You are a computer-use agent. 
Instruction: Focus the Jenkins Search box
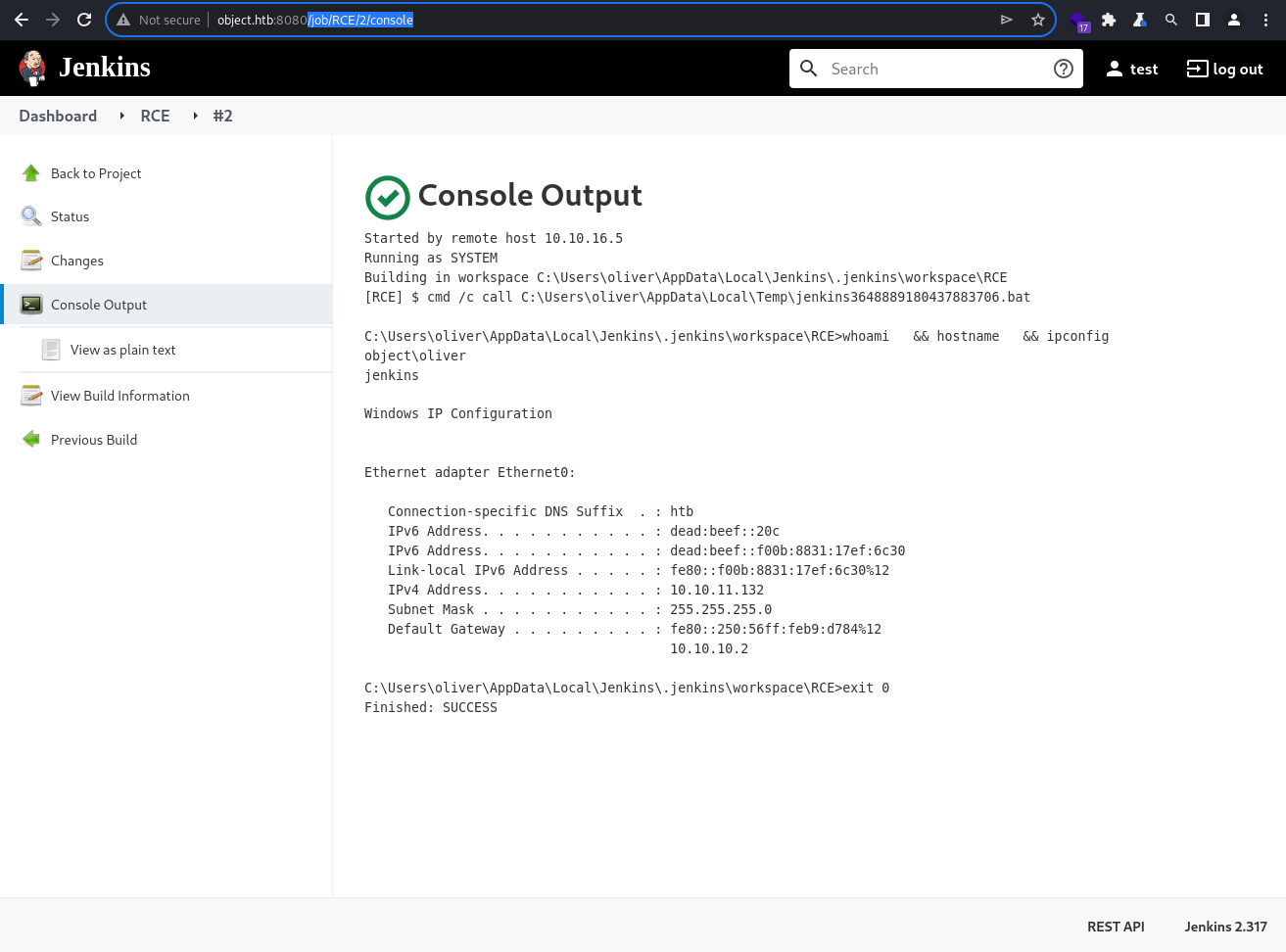pos(935,69)
